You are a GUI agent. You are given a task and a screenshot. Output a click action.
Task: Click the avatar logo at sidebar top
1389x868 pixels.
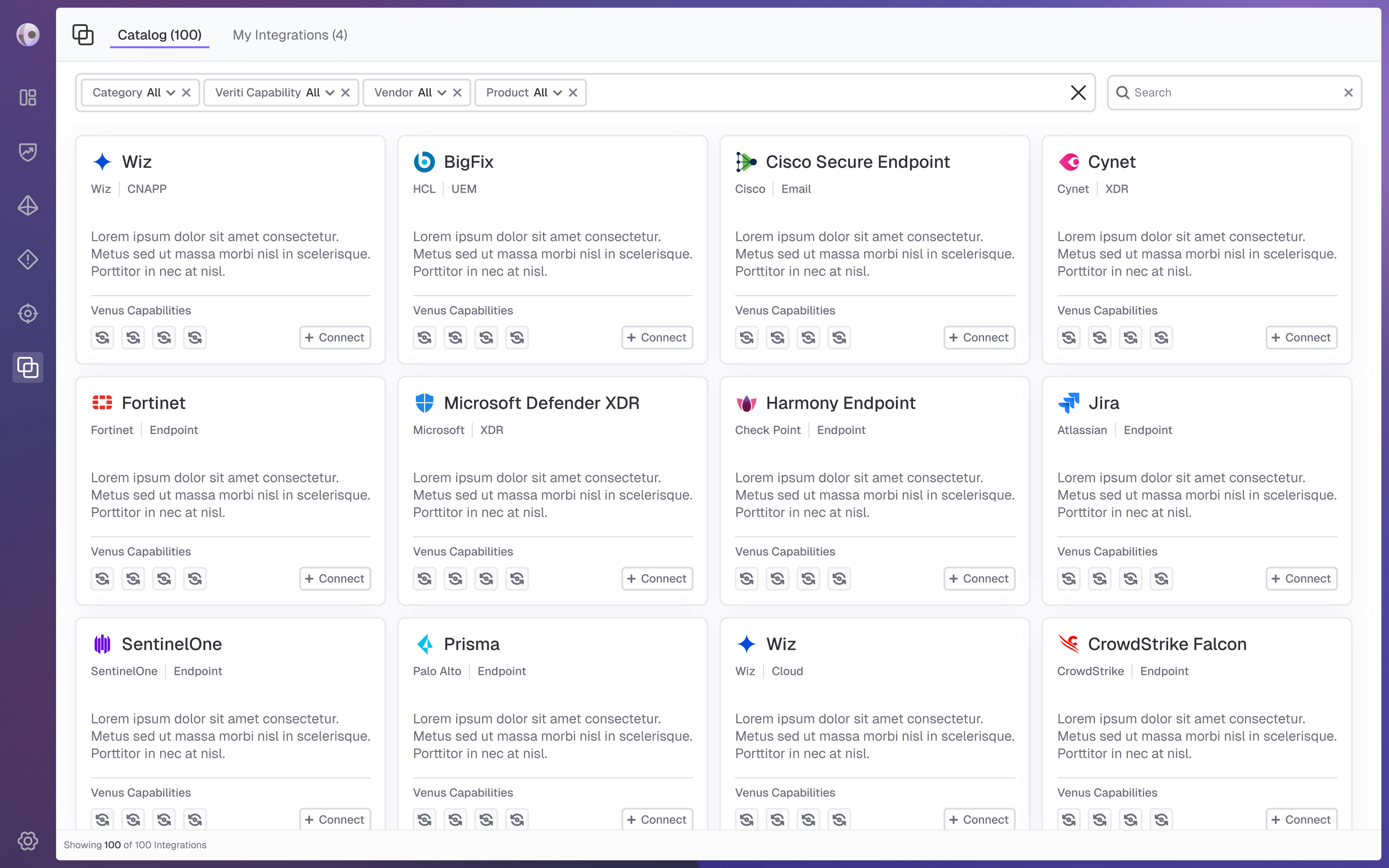[27, 34]
